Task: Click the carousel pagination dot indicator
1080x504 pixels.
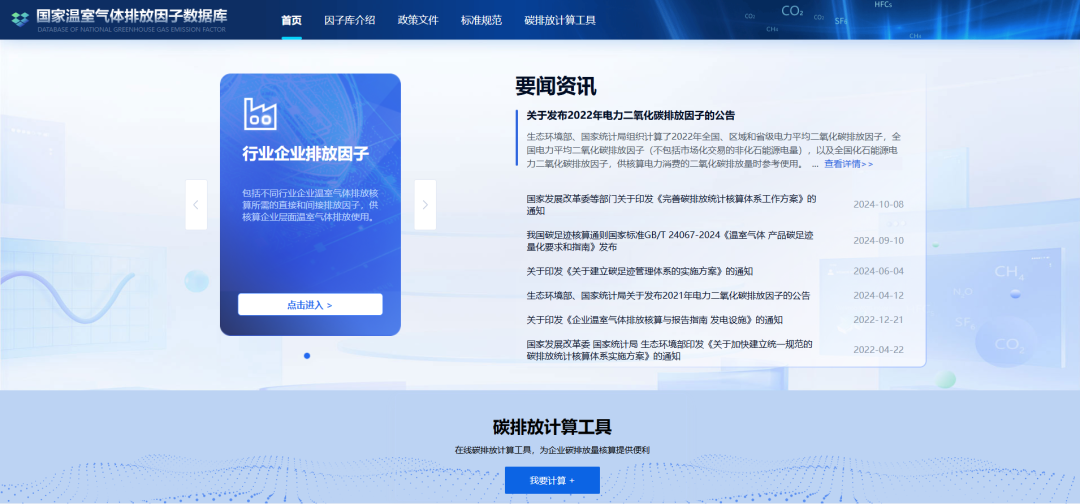Action: [x=307, y=356]
